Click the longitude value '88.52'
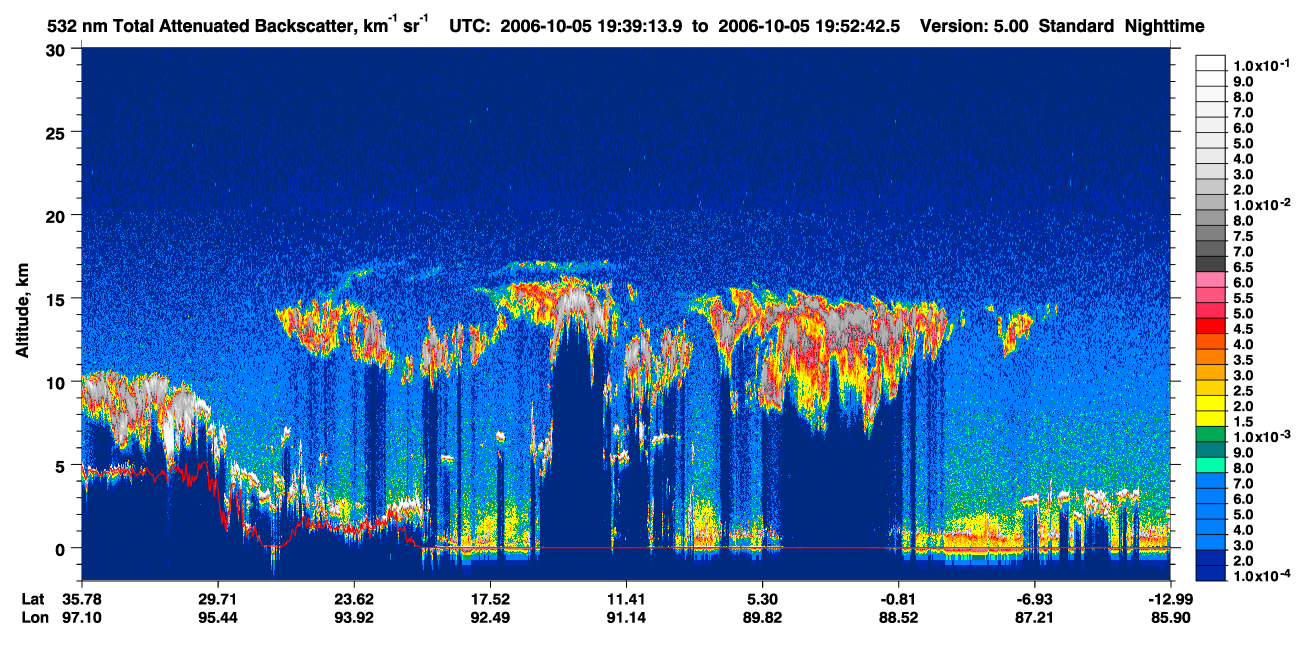This screenshot has width=1300, height=667. pyautogui.click(x=899, y=618)
